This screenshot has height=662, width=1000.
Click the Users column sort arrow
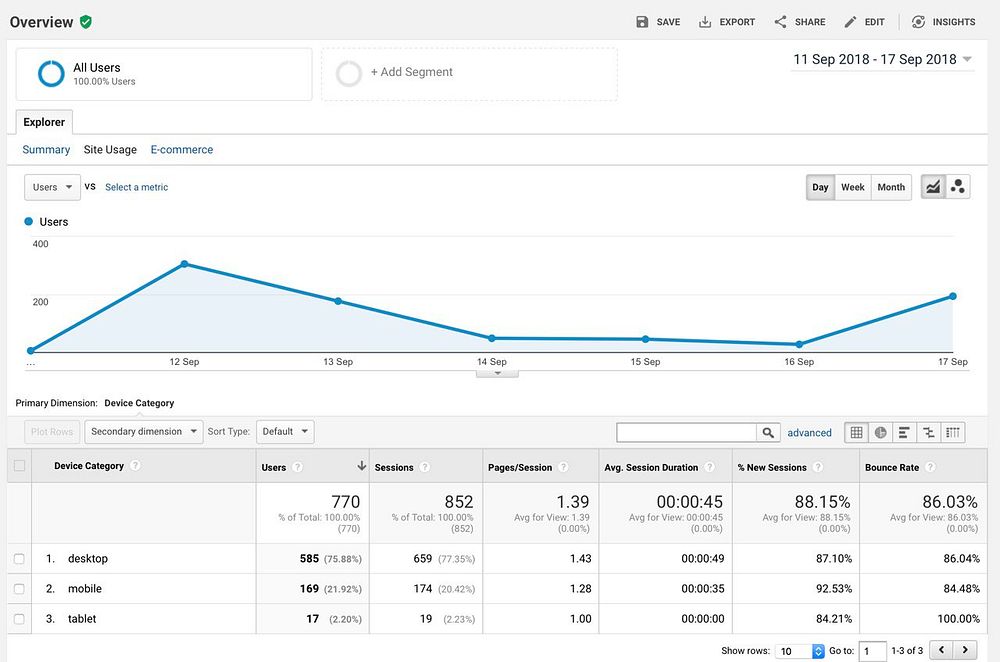pos(362,466)
